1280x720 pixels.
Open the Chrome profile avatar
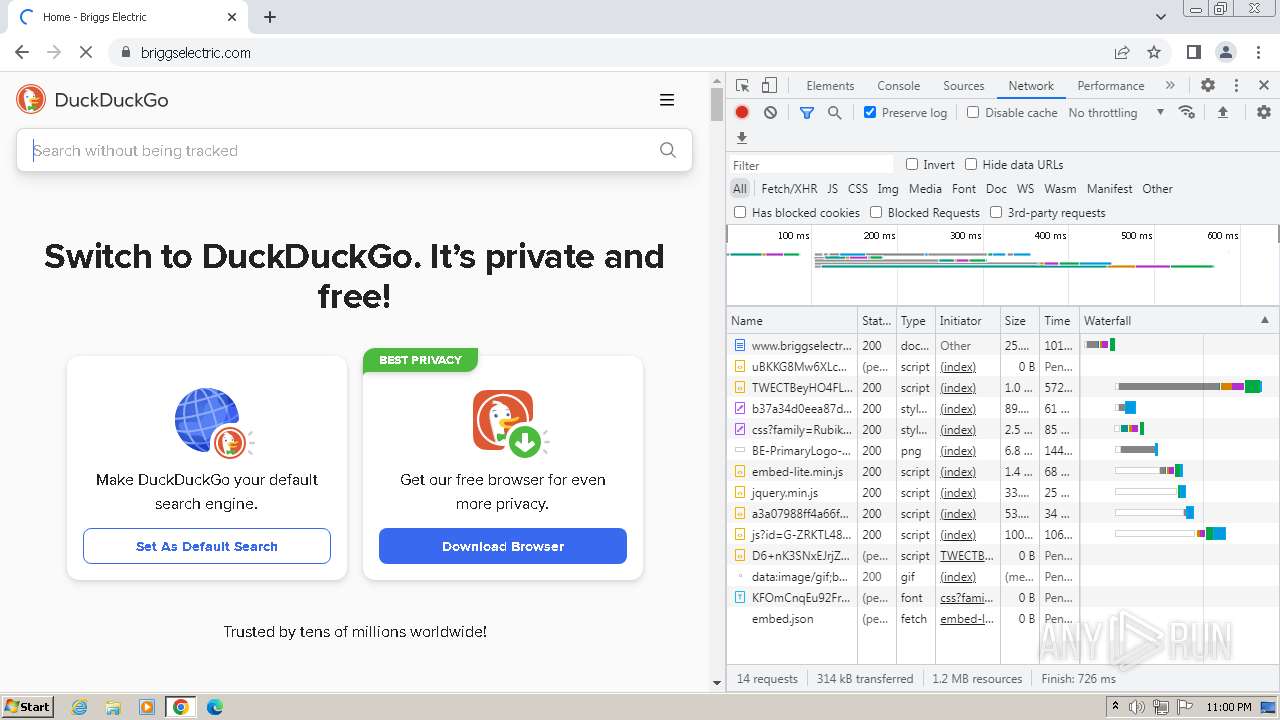click(x=1225, y=53)
